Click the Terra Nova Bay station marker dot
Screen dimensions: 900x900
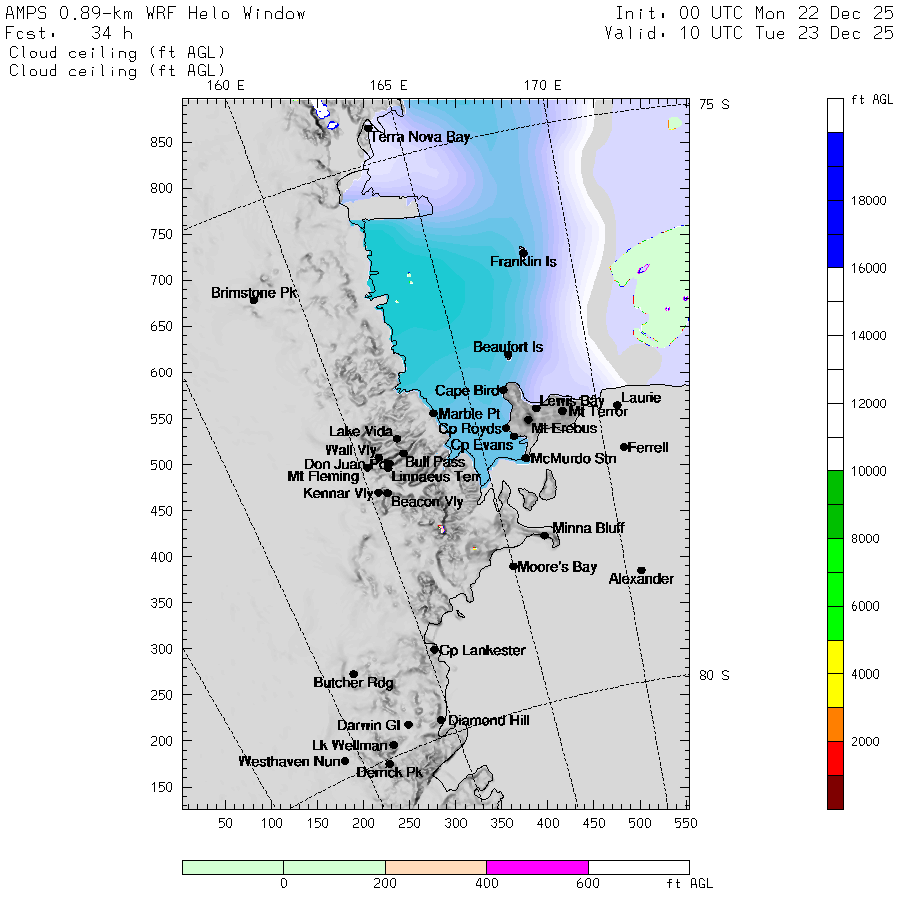368,127
